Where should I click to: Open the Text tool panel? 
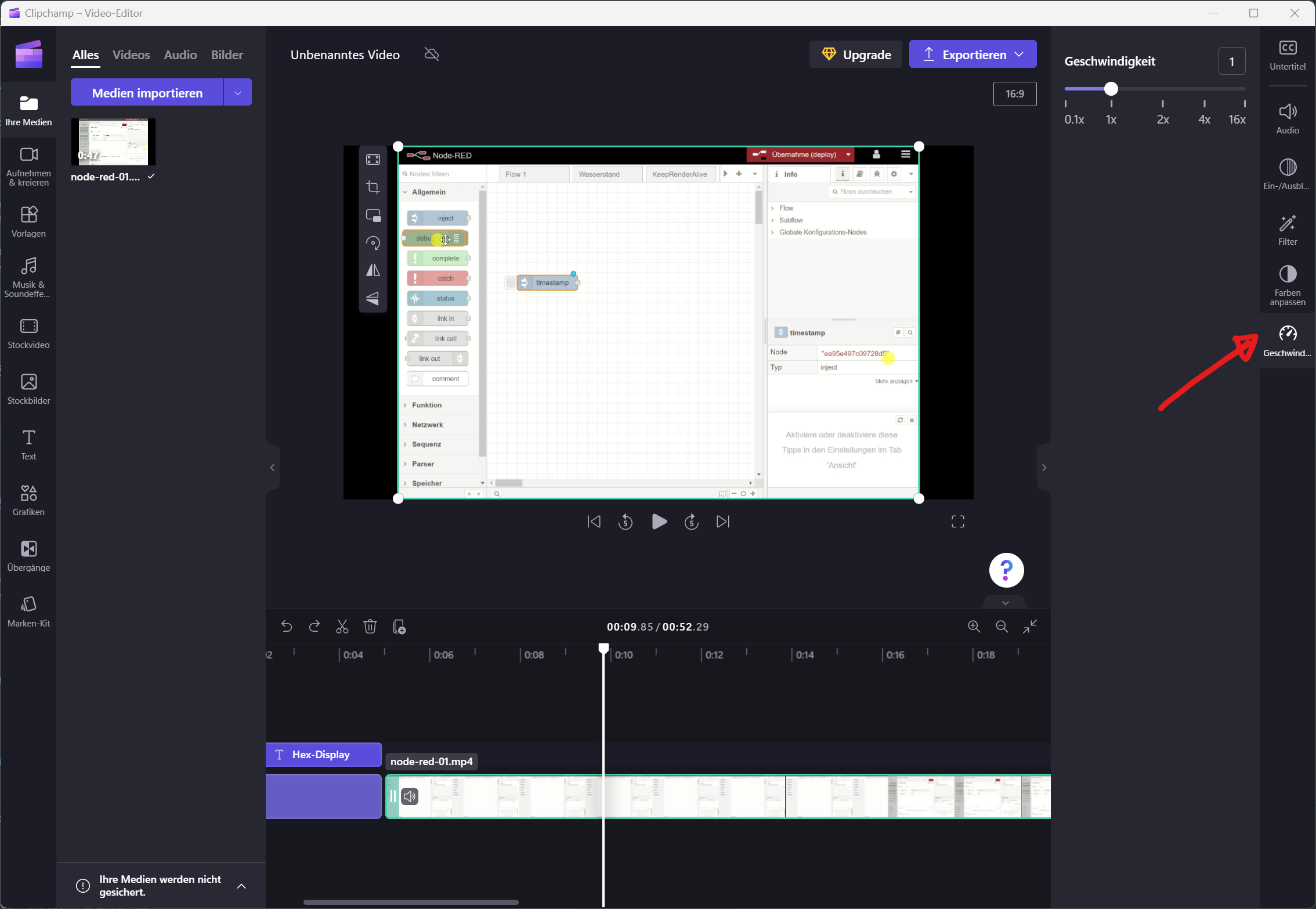click(28, 445)
